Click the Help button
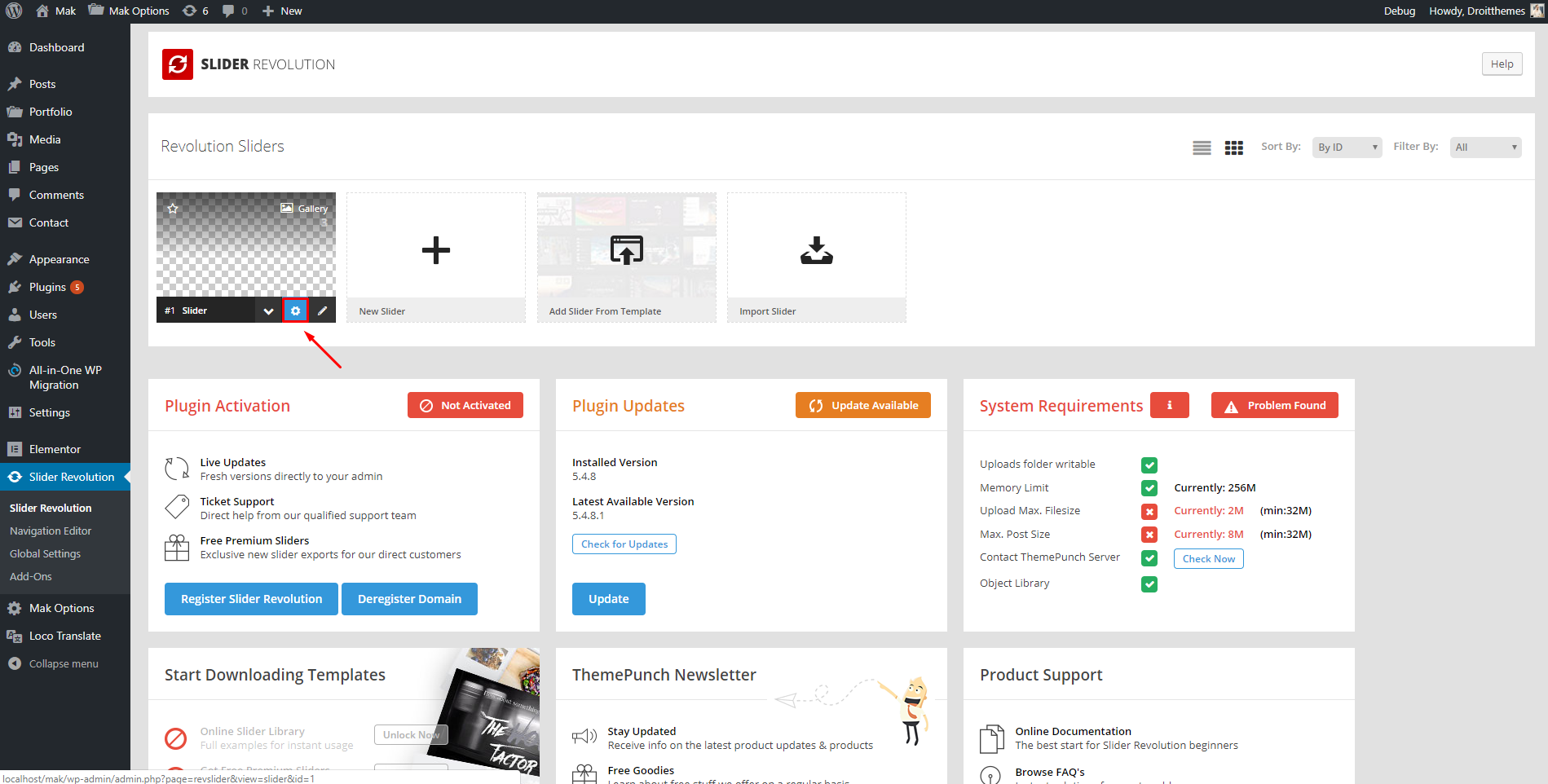Viewport: 1548px width, 784px height. [x=1502, y=64]
